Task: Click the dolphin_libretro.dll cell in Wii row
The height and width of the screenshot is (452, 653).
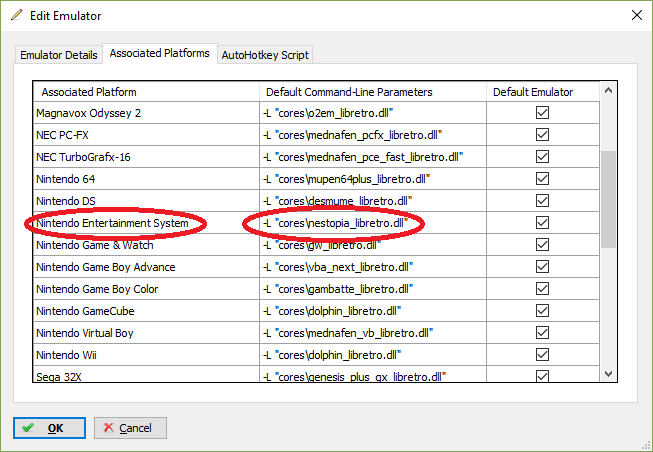Action: point(373,355)
